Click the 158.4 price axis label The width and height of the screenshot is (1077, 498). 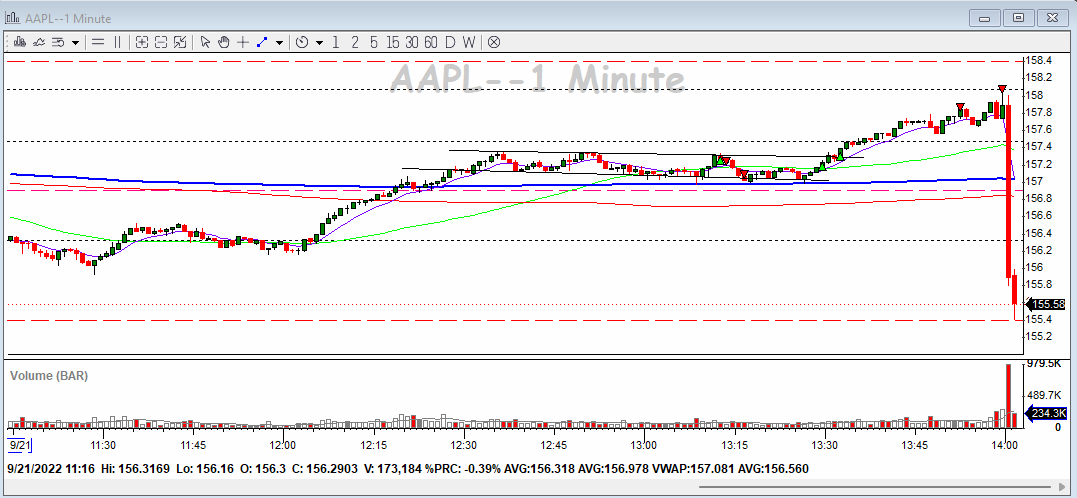pos(1039,60)
